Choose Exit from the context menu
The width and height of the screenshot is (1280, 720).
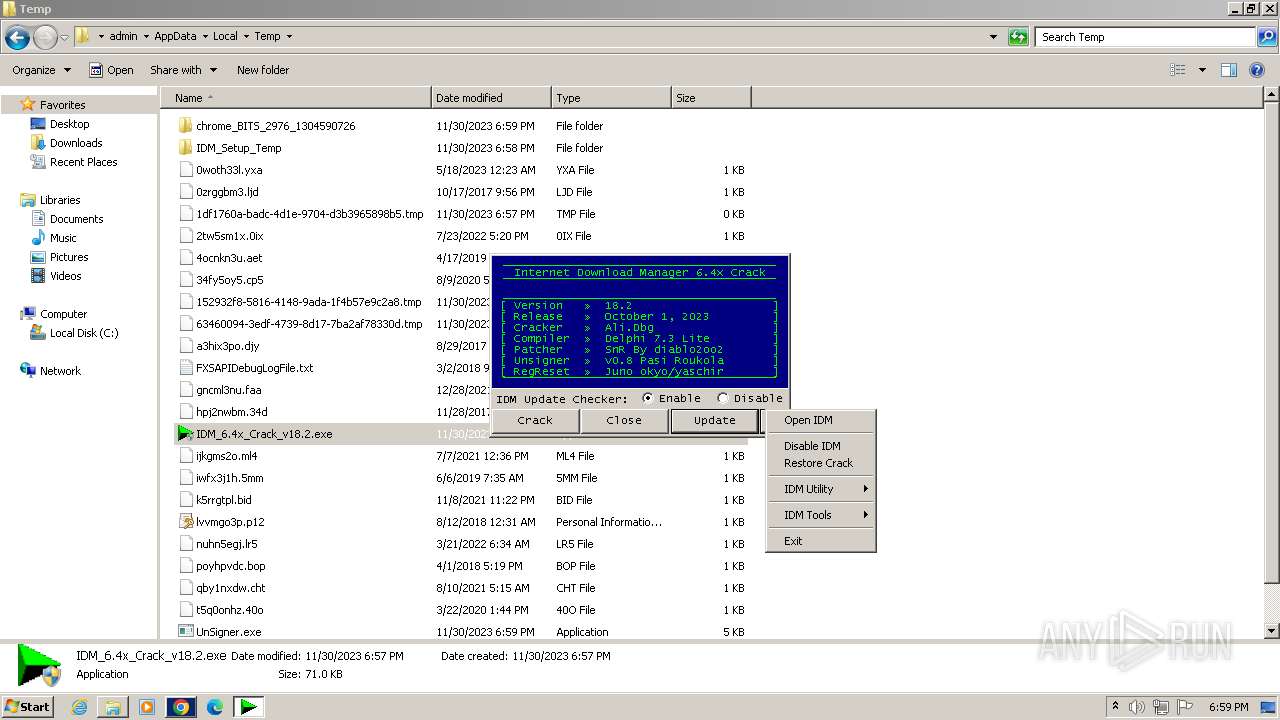793,541
